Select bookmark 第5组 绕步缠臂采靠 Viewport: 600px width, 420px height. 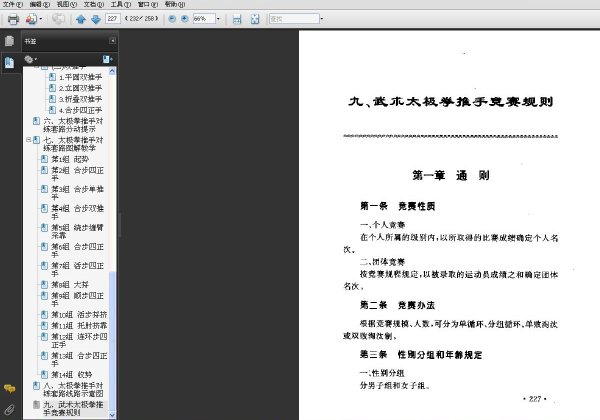(x=78, y=231)
